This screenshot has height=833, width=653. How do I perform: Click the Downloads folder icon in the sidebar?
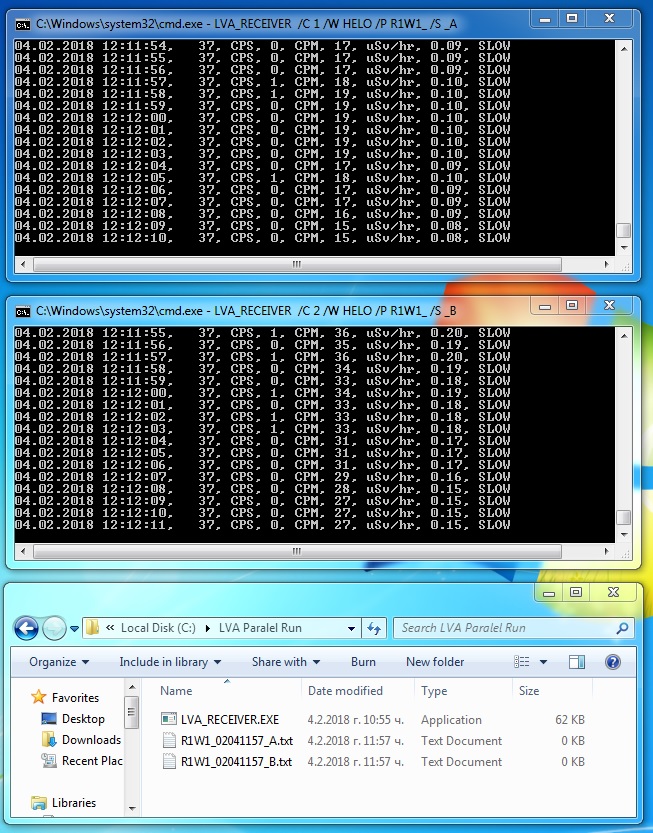click(49, 740)
